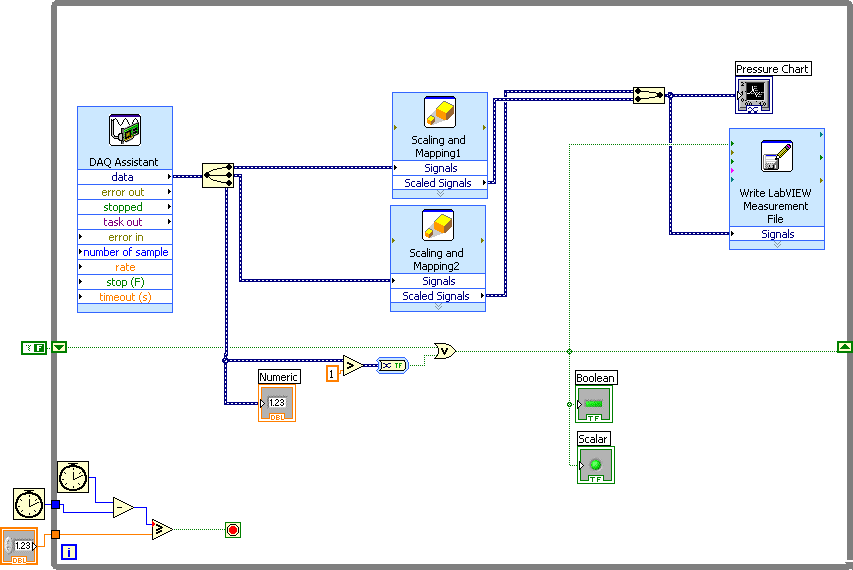Click the Write LabVIEW Measurement File icon
The width and height of the screenshot is (853, 570).
coord(776,157)
